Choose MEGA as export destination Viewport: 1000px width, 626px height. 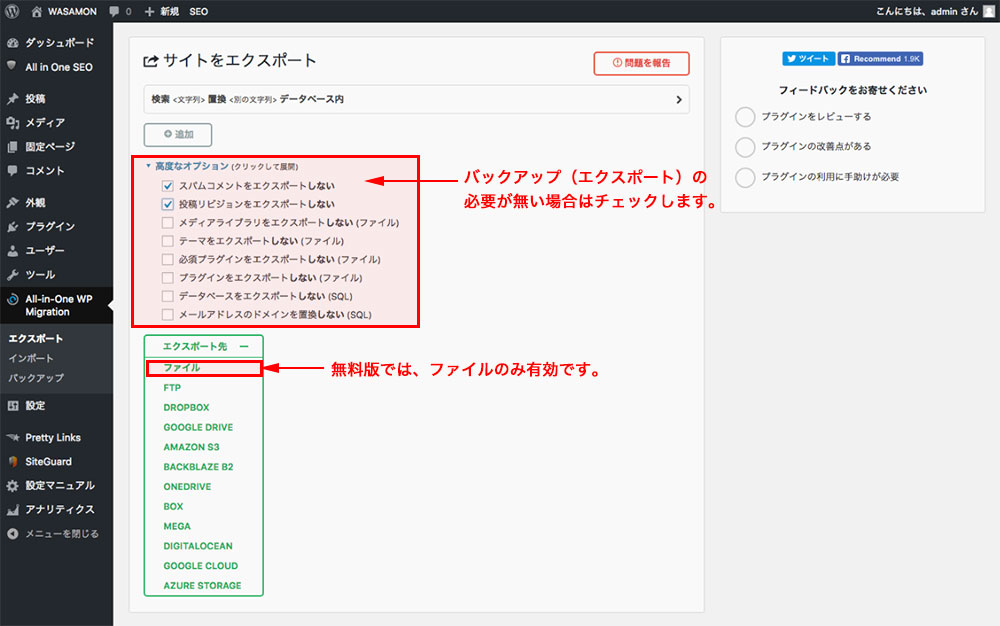click(x=177, y=526)
